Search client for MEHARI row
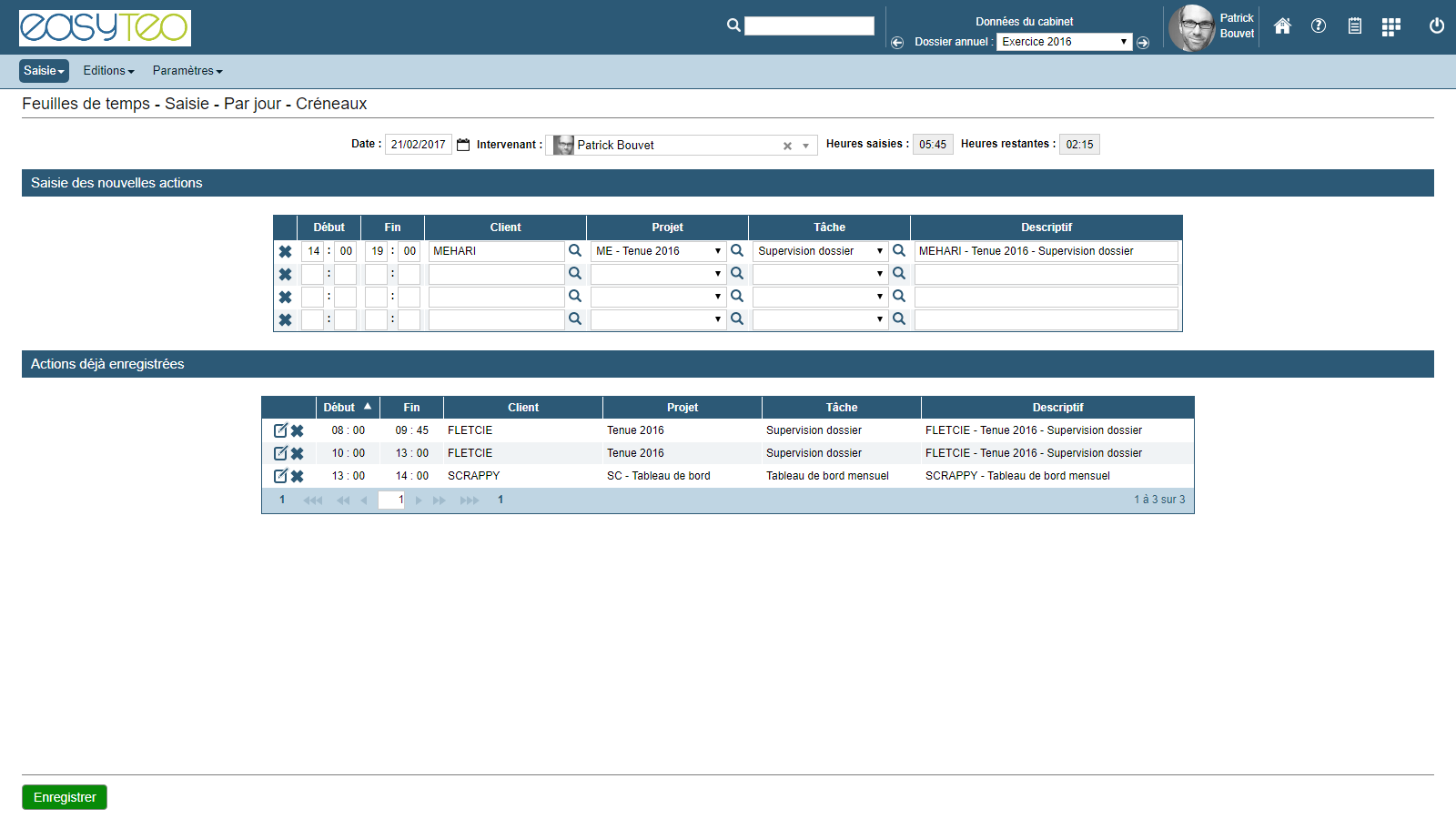This screenshot has width=1456, height=819. 575,250
